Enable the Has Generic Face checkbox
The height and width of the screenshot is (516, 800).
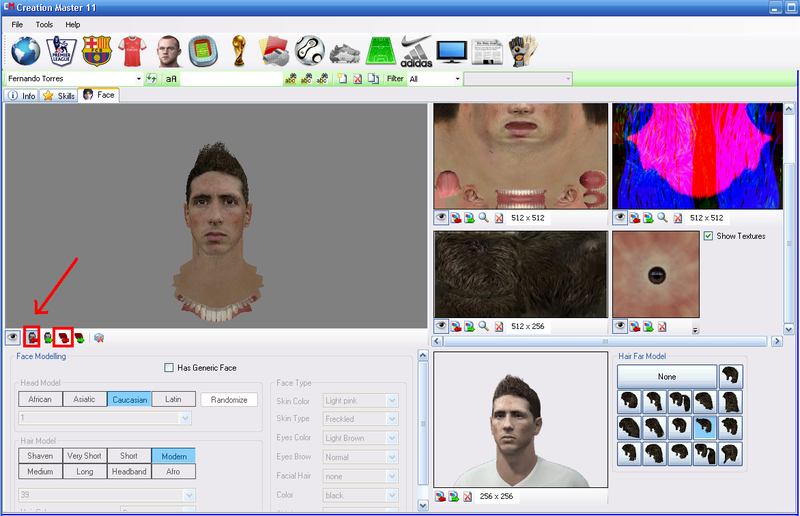(169, 368)
